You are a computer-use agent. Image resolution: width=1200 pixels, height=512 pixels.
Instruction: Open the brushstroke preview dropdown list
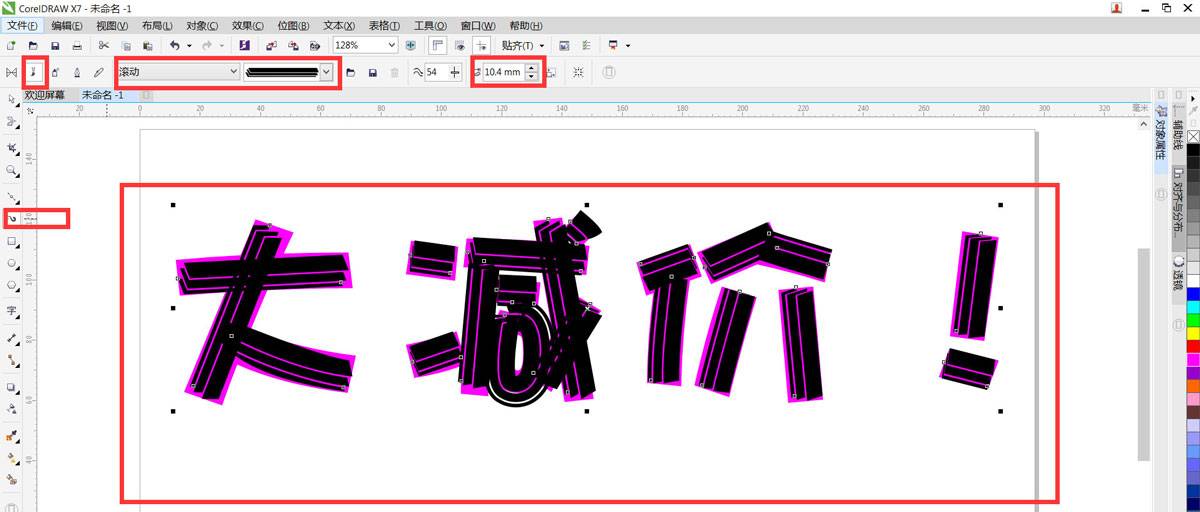(326, 72)
